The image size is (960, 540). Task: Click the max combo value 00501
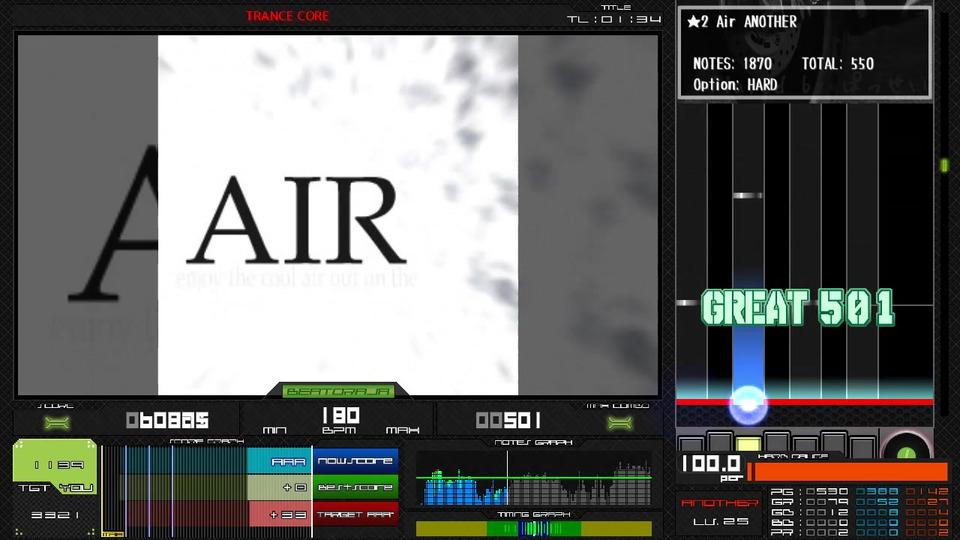point(508,420)
